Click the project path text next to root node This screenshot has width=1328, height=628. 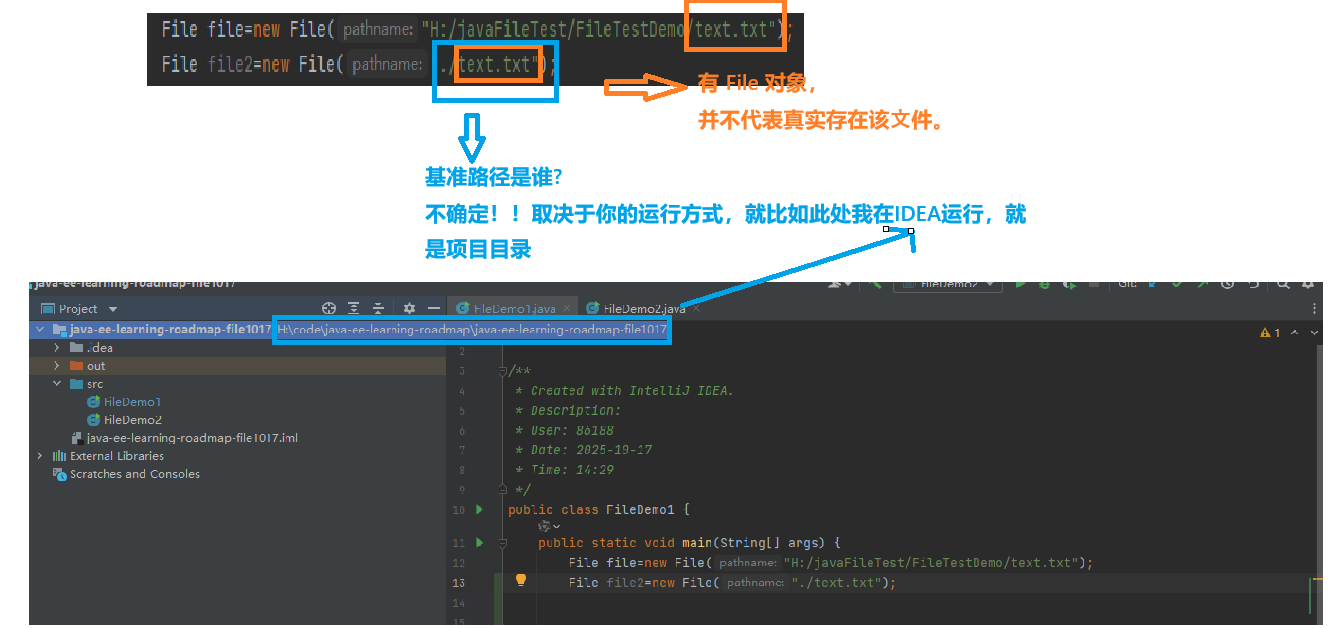(x=472, y=329)
